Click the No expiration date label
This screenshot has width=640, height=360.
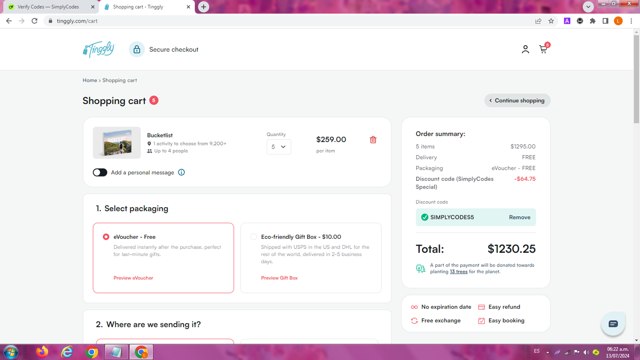[446, 307]
